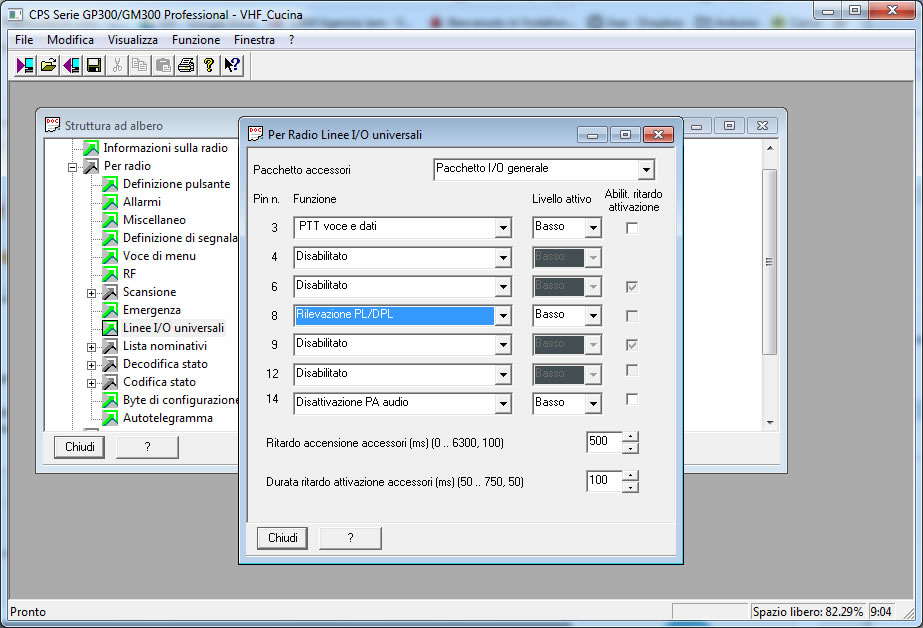Open the Pacchetto accessori dropdown

click(x=646, y=170)
